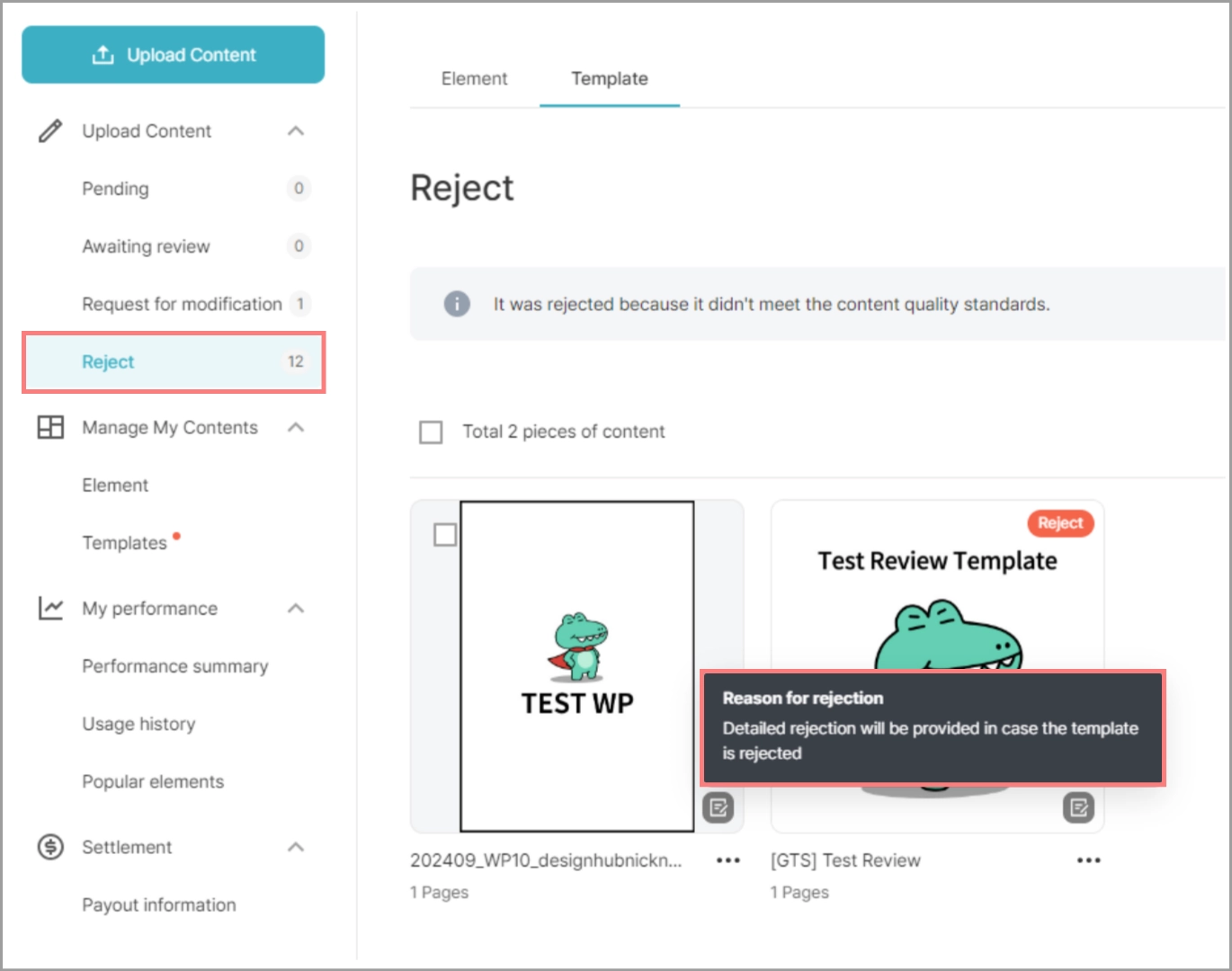
Task: Click the Settlement dollar coin icon
Action: [x=50, y=847]
